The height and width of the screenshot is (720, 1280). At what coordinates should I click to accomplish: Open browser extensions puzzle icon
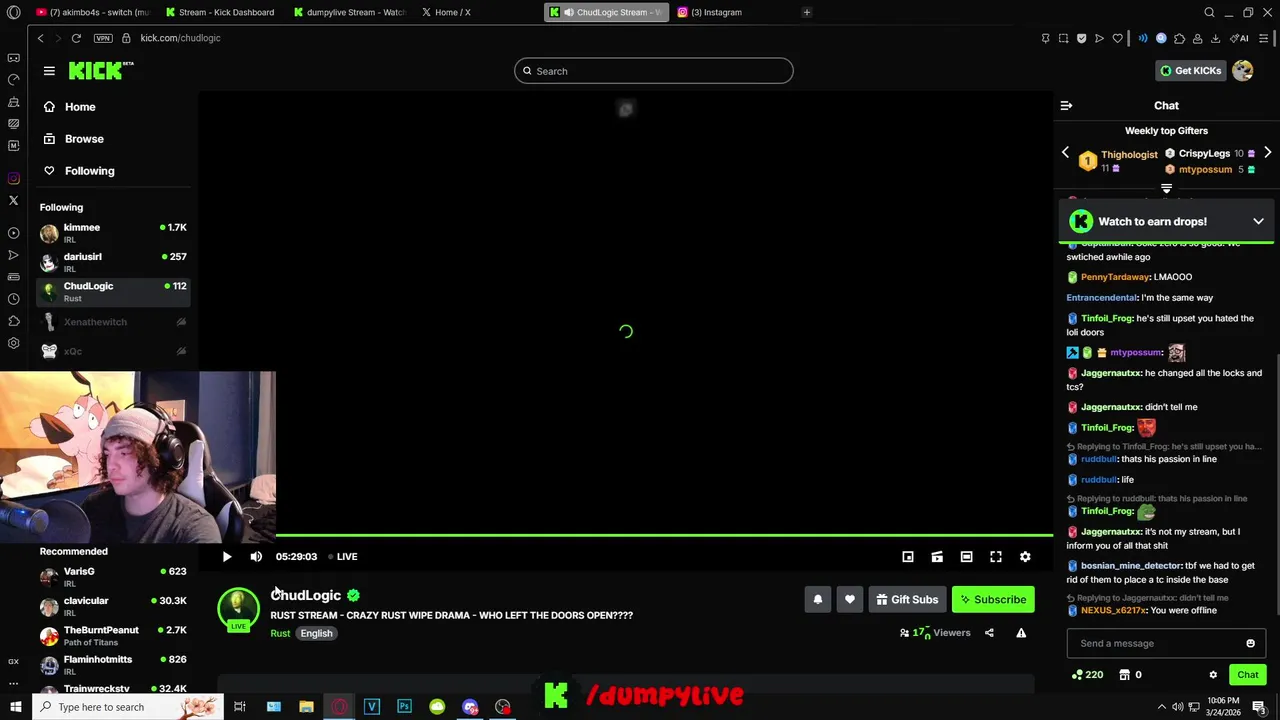1179,38
